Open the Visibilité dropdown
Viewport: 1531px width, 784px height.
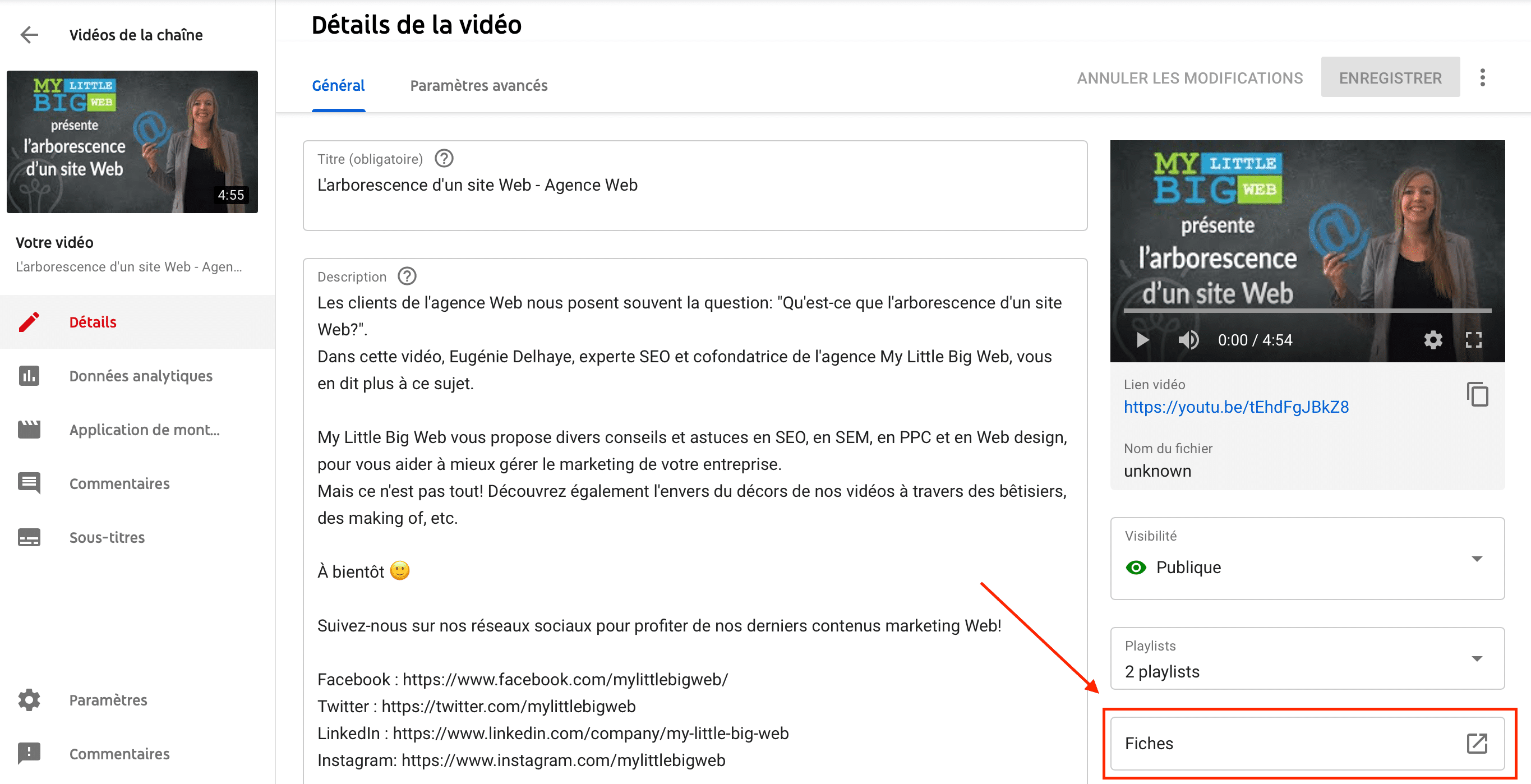click(x=1476, y=559)
